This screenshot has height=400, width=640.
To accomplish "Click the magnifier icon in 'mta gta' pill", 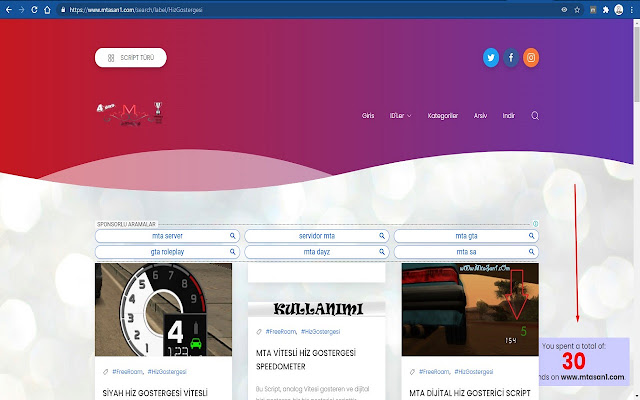I will pos(531,236).
